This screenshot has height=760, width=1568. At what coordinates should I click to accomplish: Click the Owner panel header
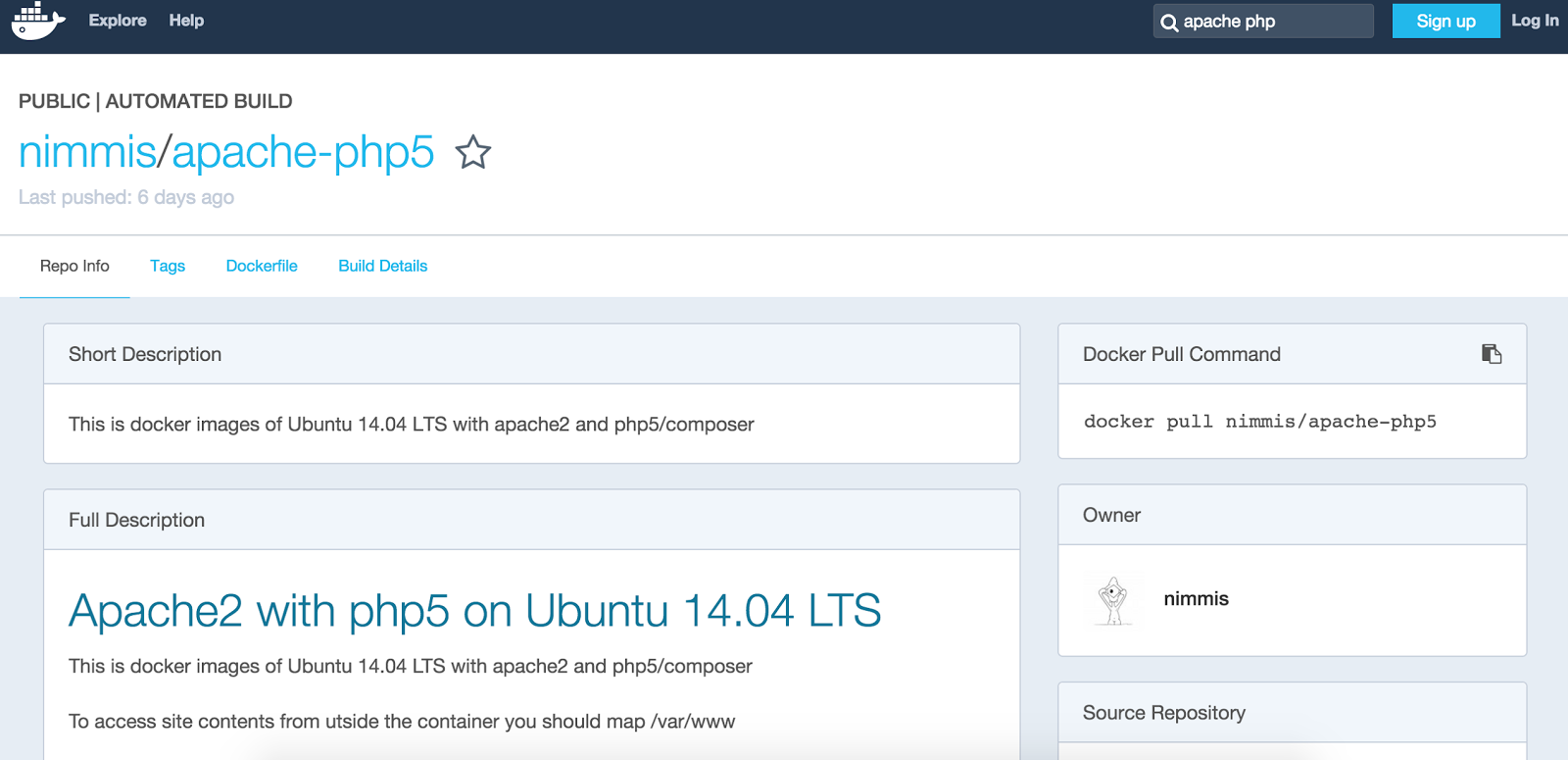click(1293, 515)
